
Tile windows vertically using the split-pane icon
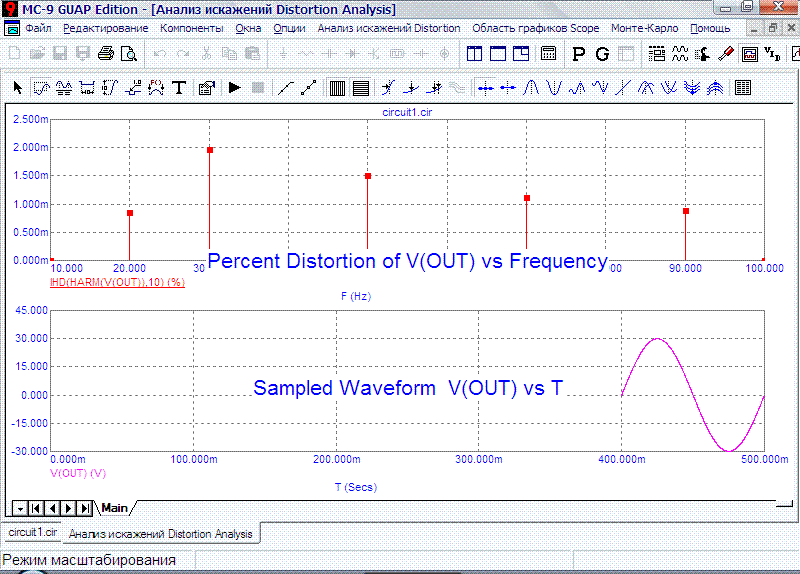[474, 54]
